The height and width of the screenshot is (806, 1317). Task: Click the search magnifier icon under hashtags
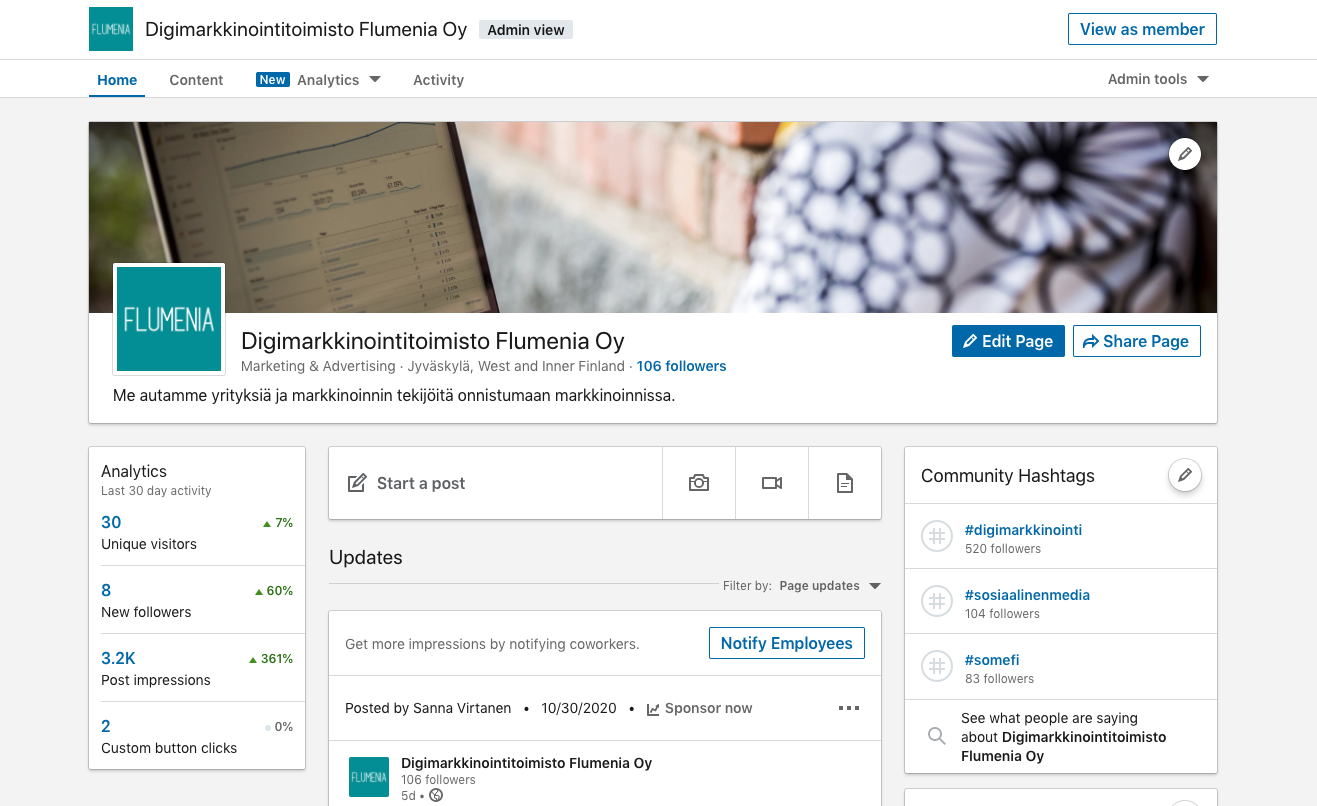pyautogui.click(x=937, y=736)
